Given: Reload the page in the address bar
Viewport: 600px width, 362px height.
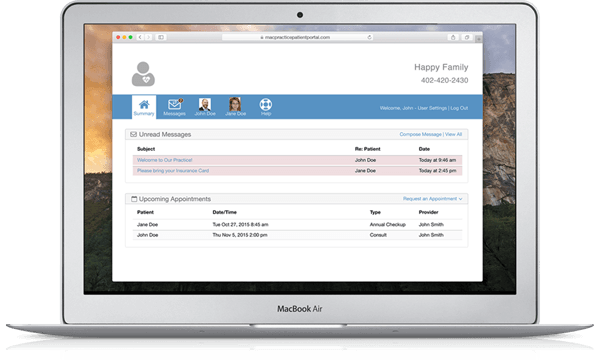Looking at the screenshot, I should tap(369, 37).
